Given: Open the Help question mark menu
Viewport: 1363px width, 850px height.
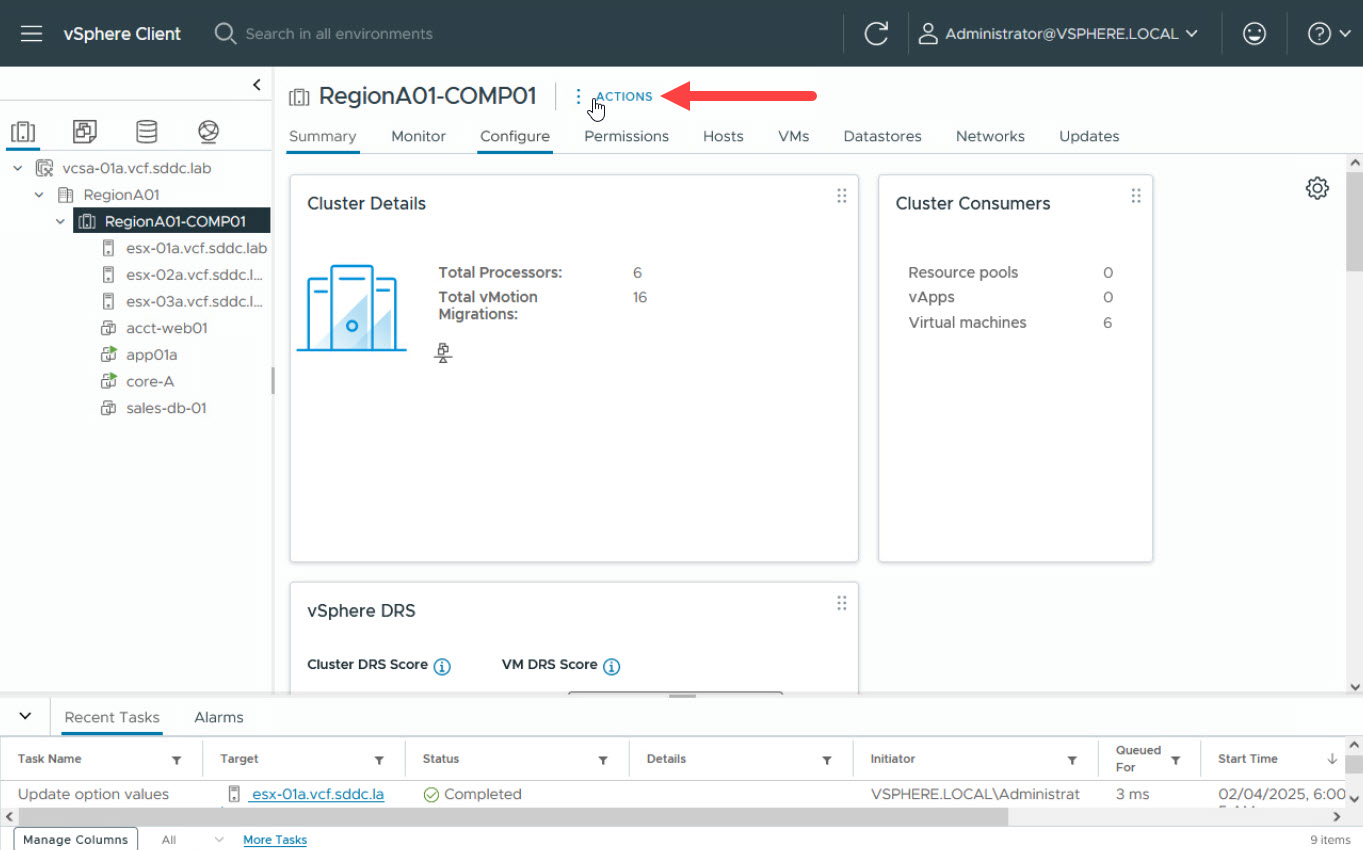Looking at the screenshot, I should (1330, 33).
